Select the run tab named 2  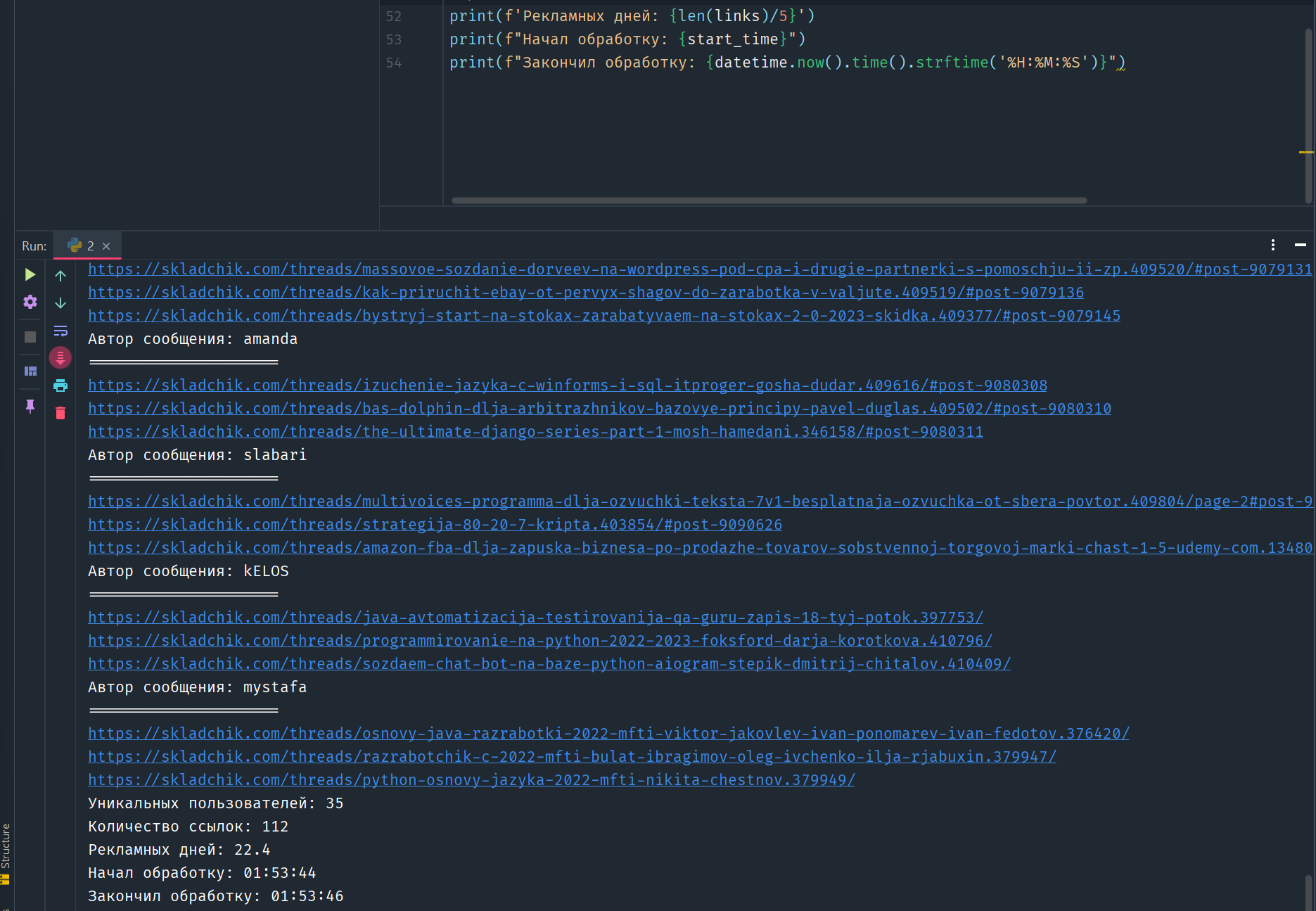(82, 246)
